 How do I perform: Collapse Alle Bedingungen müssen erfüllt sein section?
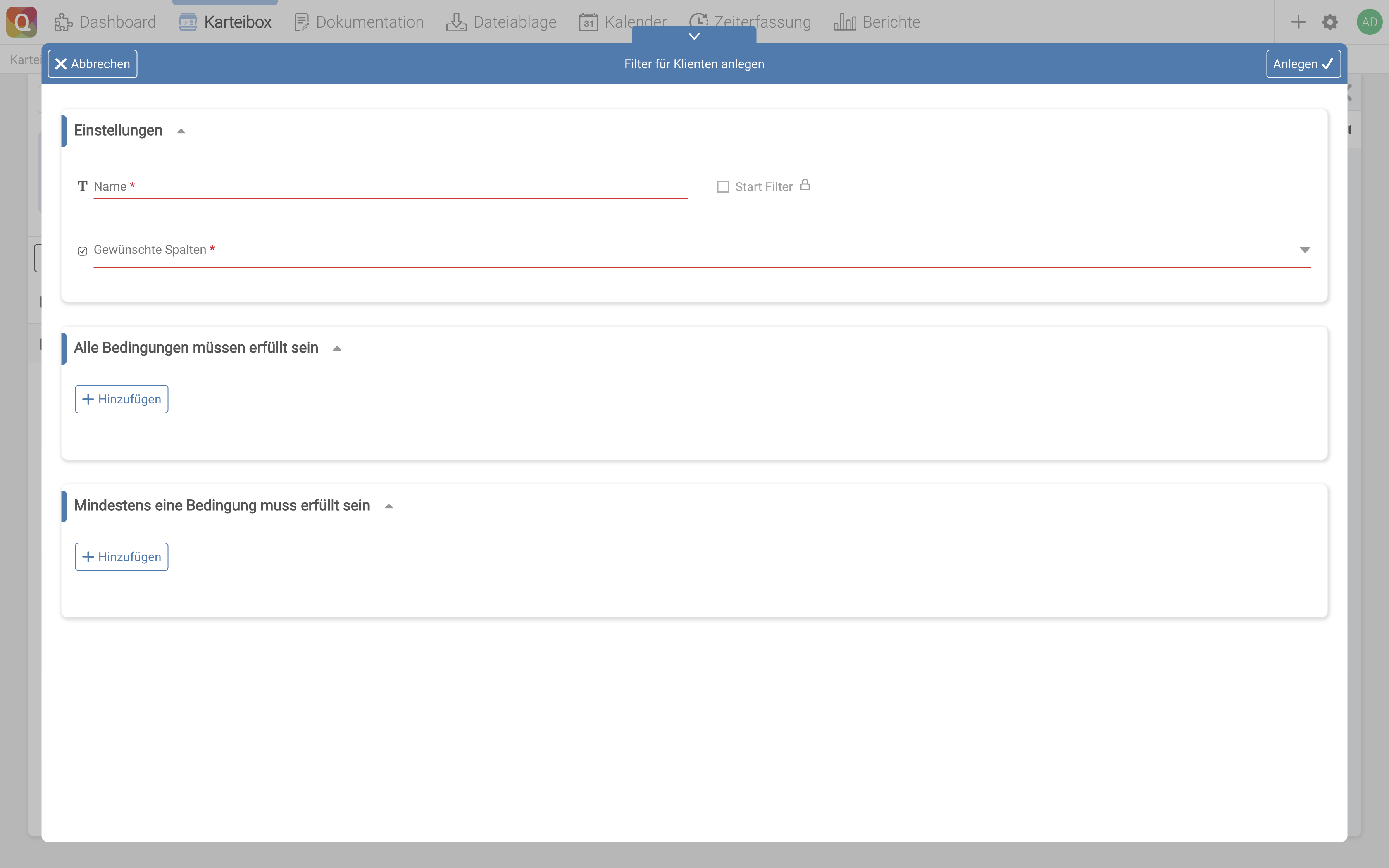[337, 348]
